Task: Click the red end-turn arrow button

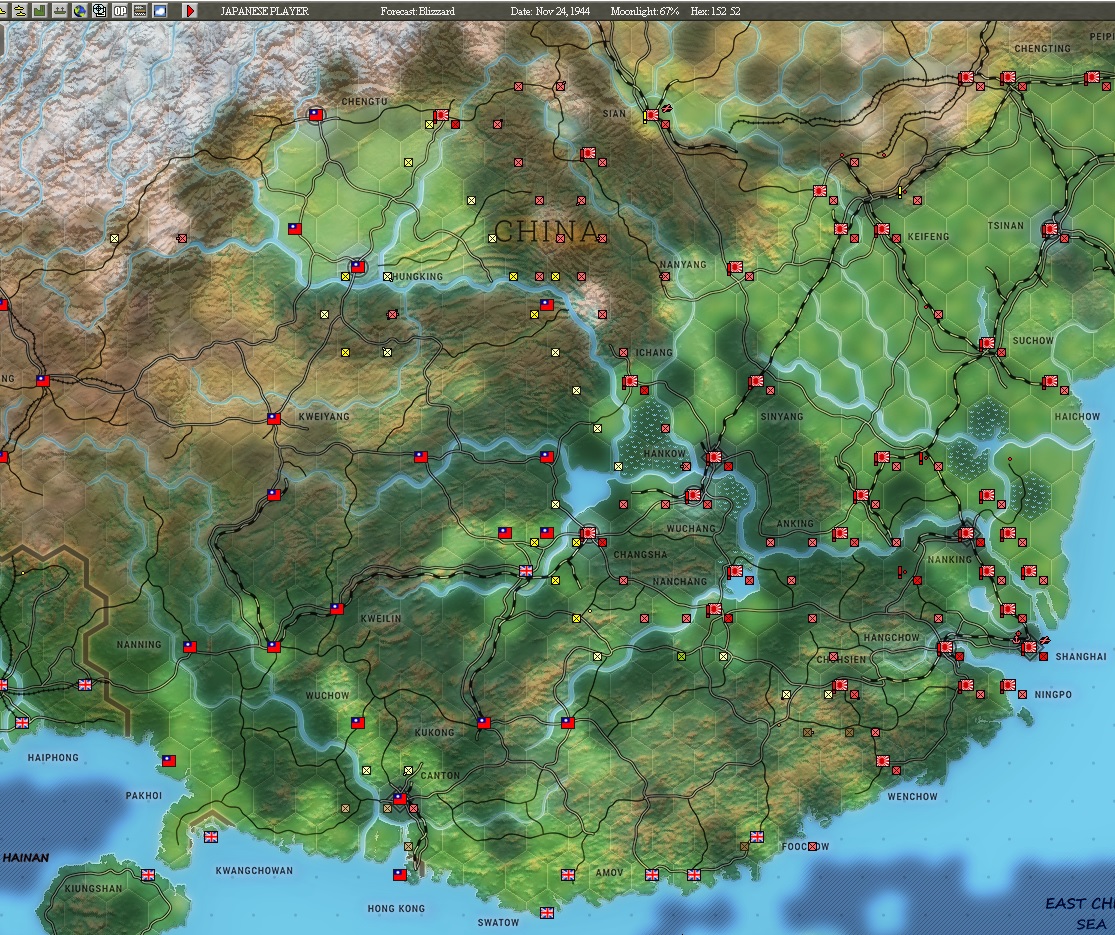Action: pos(190,11)
